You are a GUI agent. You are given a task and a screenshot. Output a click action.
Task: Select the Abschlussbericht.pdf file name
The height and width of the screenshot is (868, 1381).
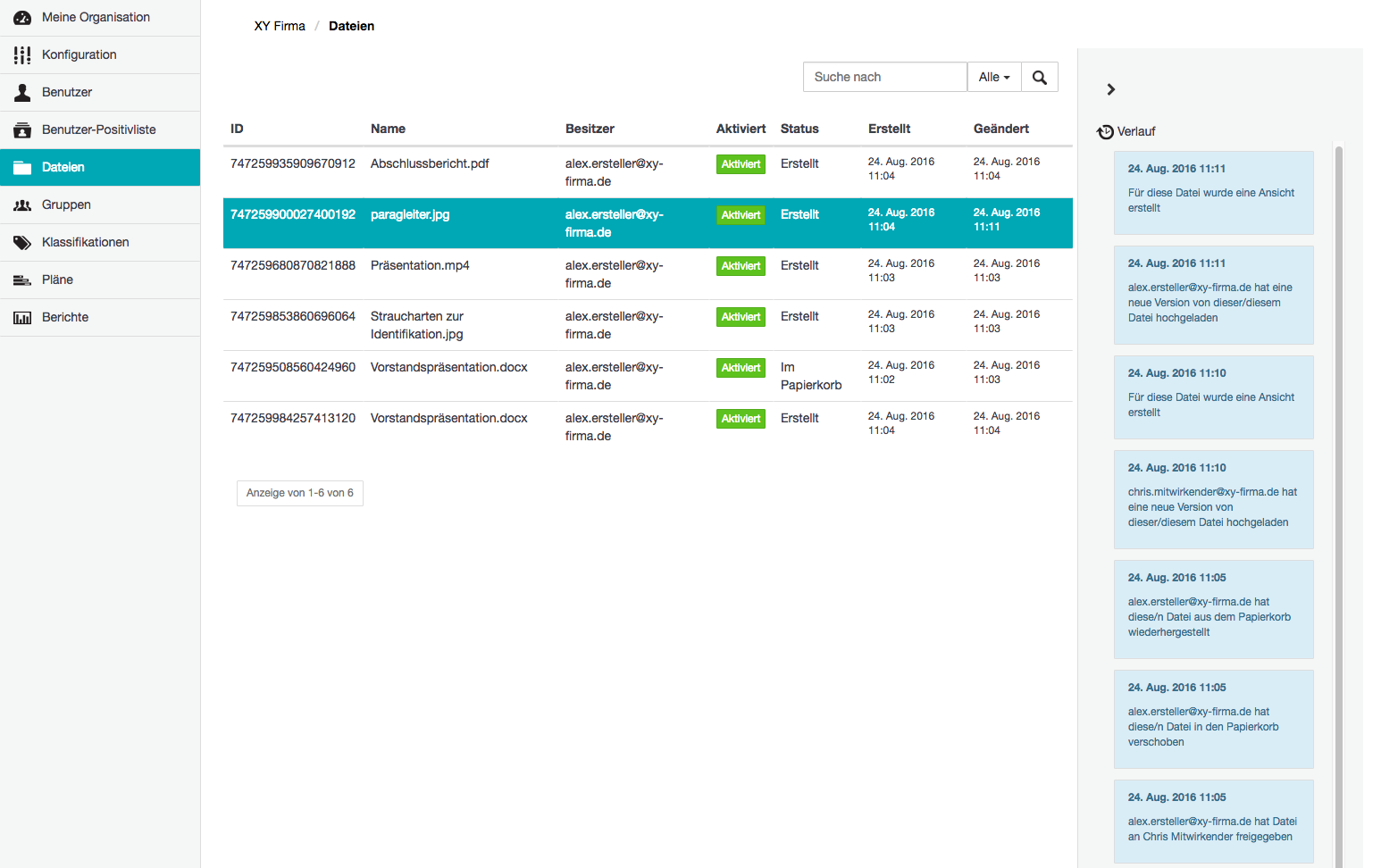[430, 164]
